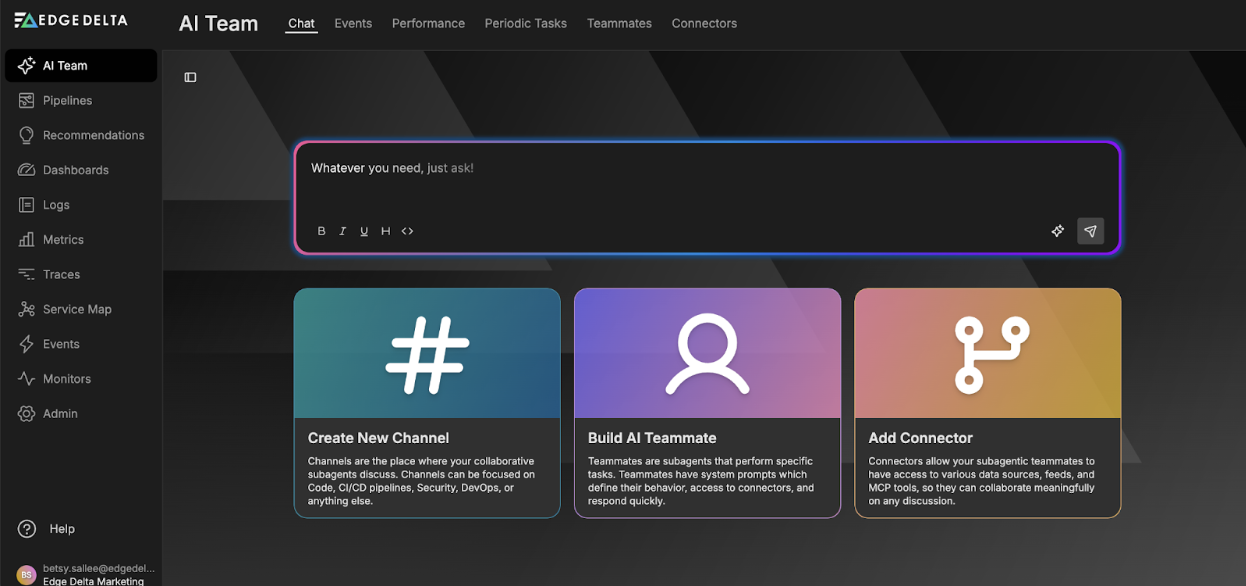Toggle bold formatting in the message toolbar
The width and height of the screenshot is (1246, 586).
click(x=321, y=231)
